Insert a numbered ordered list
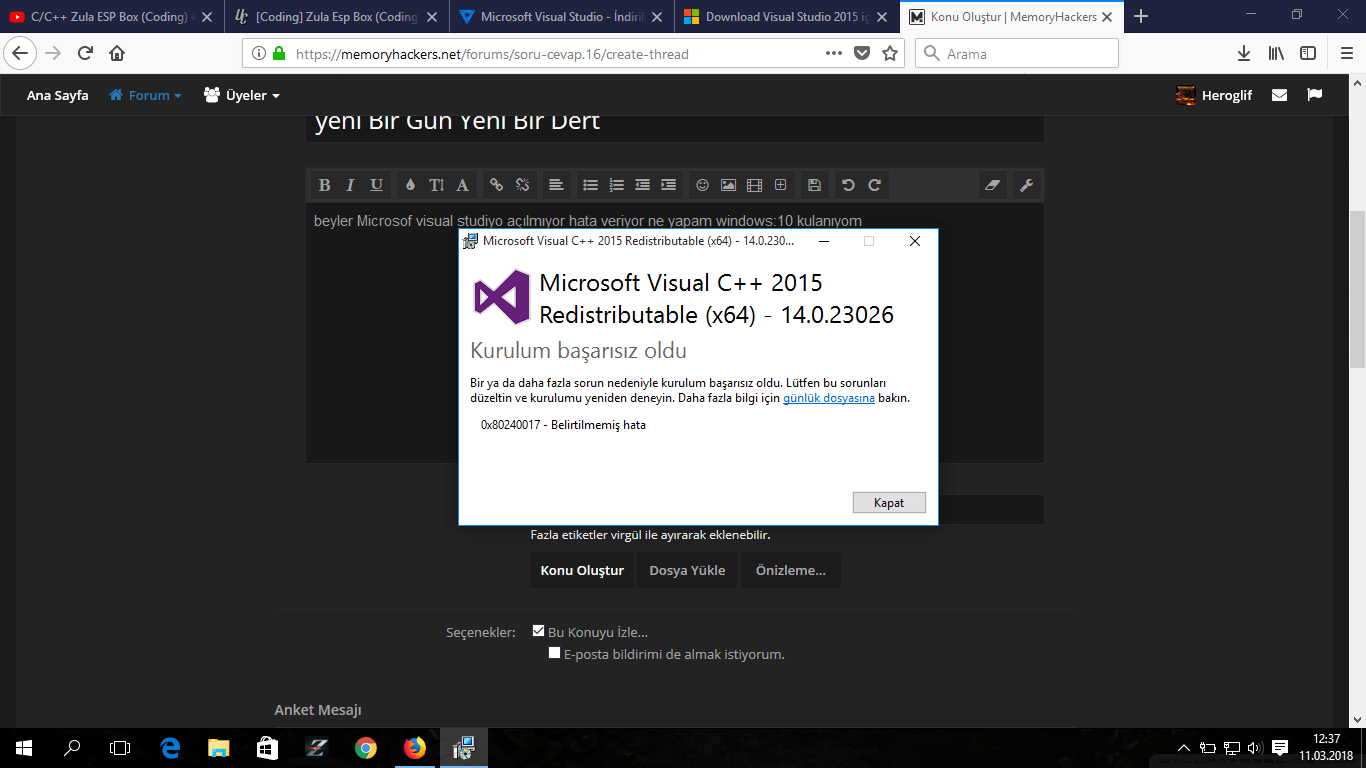Viewport: 1366px width, 768px height. pyautogui.click(x=616, y=185)
